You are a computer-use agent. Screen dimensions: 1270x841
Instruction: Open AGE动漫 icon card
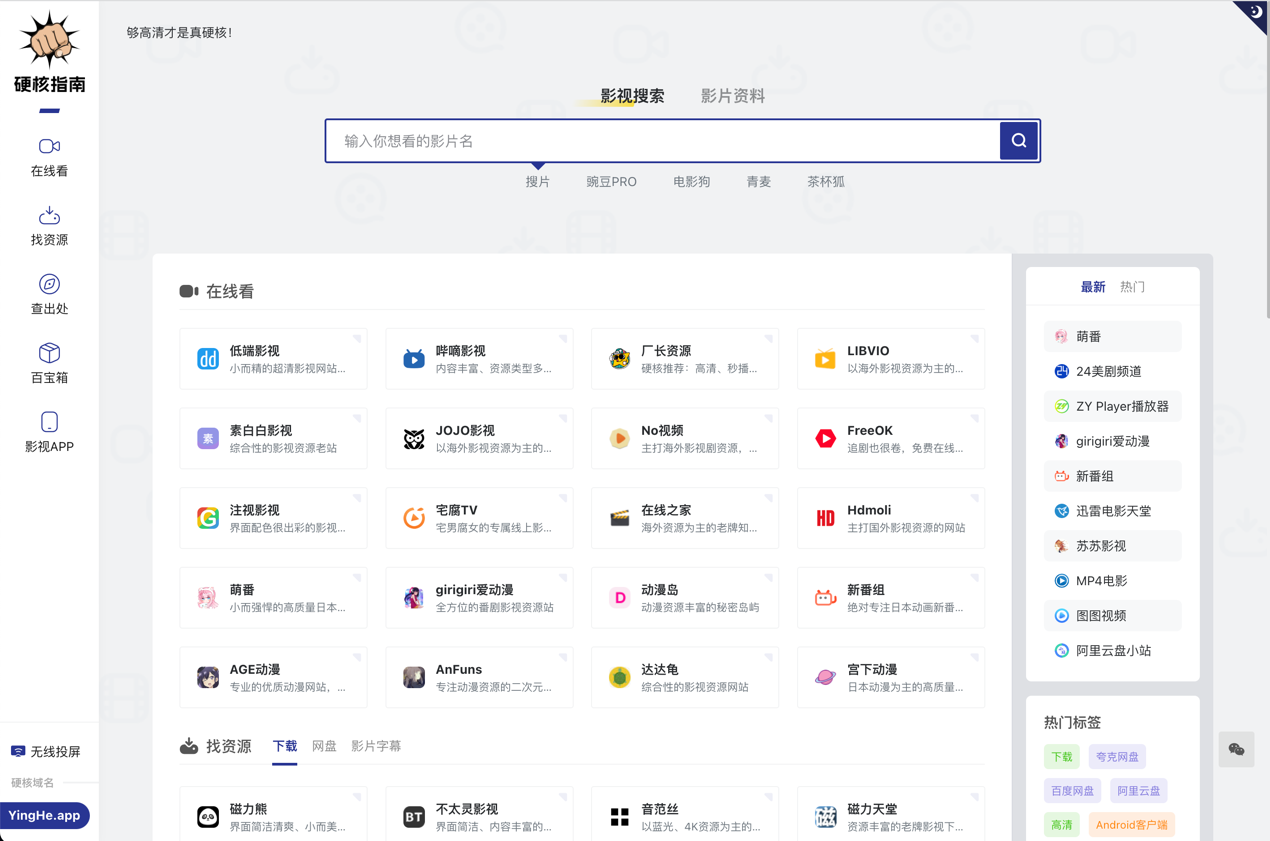pos(273,677)
